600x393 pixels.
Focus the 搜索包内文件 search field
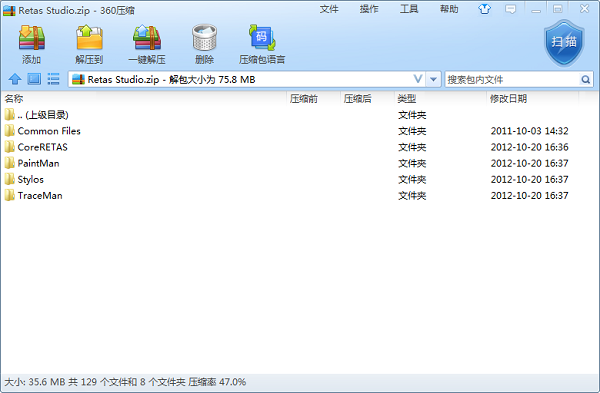pos(513,80)
